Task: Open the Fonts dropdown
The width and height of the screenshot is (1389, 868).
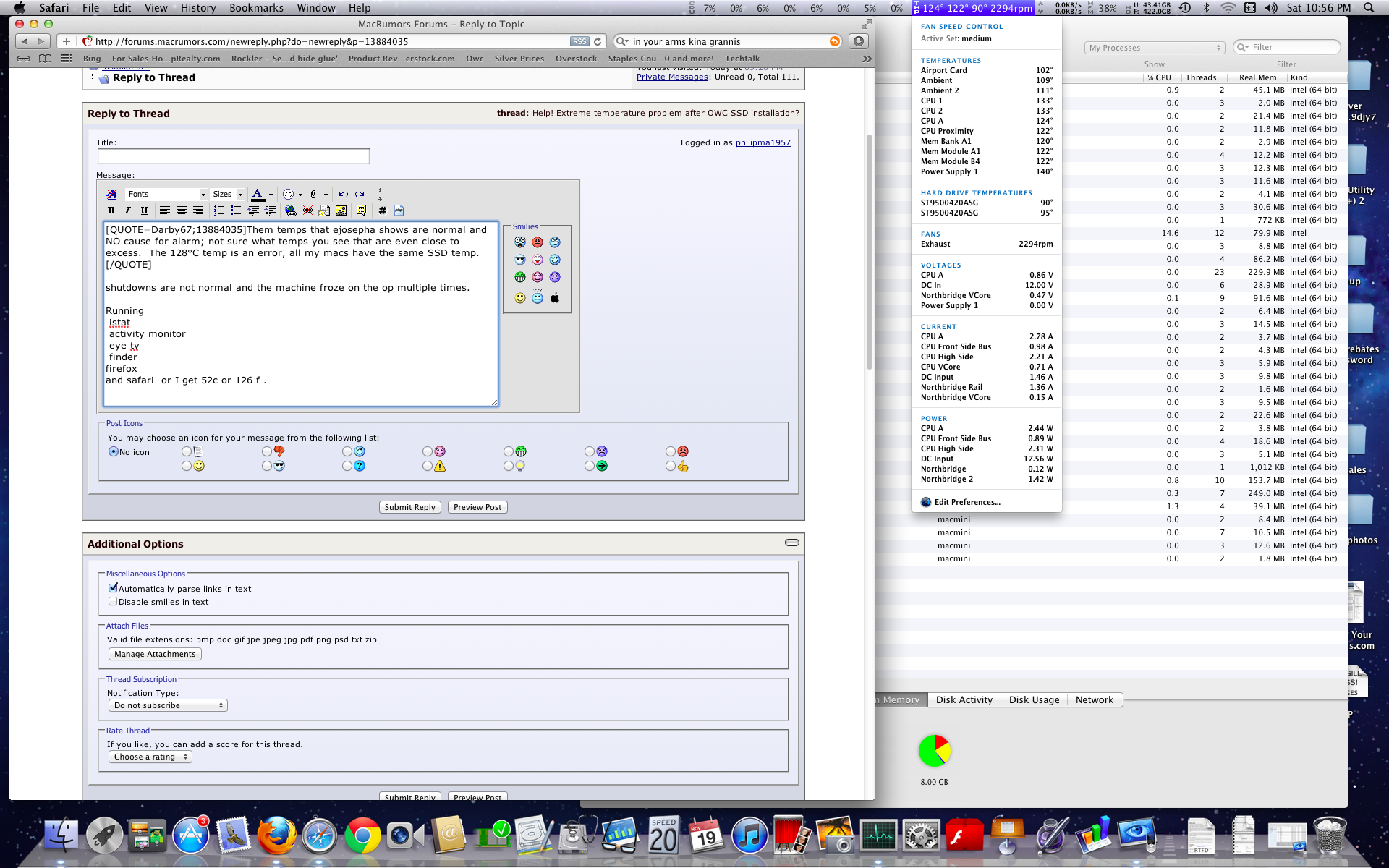Action: click(x=166, y=194)
